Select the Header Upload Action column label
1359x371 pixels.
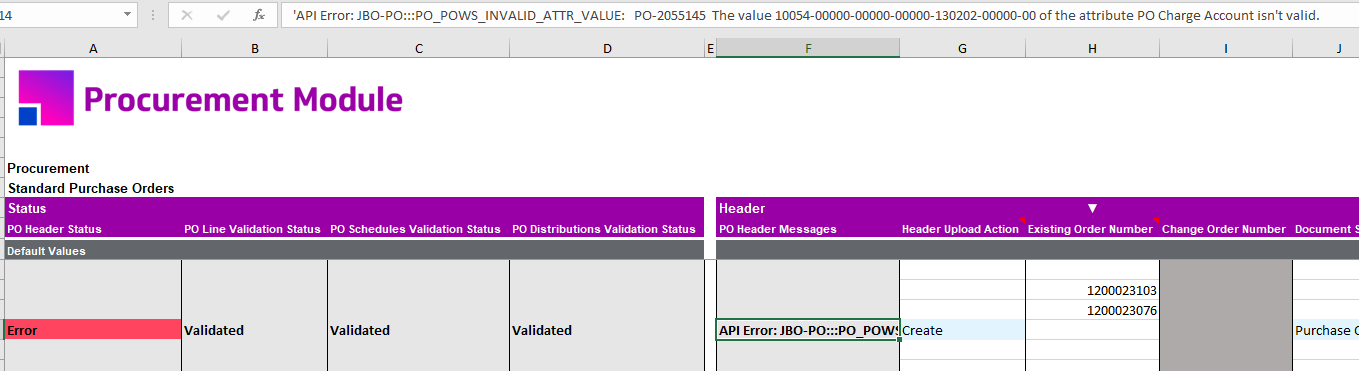(x=960, y=229)
